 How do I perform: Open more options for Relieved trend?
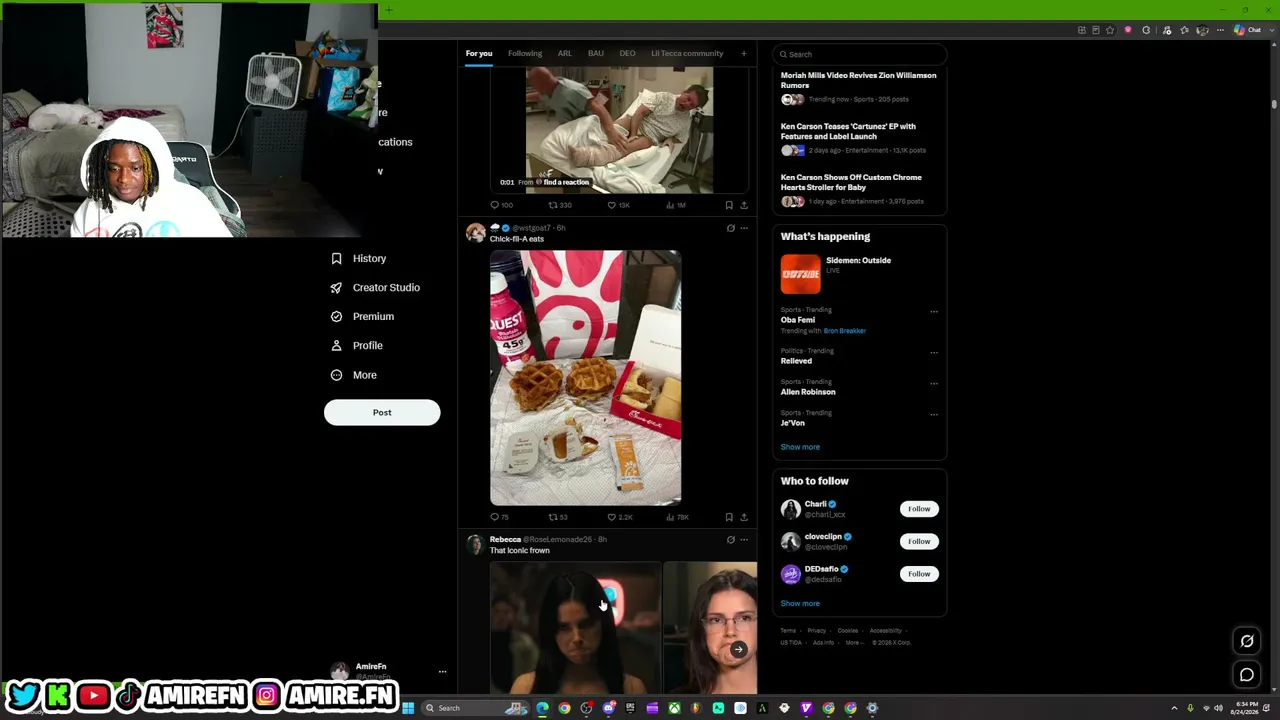coord(934,352)
